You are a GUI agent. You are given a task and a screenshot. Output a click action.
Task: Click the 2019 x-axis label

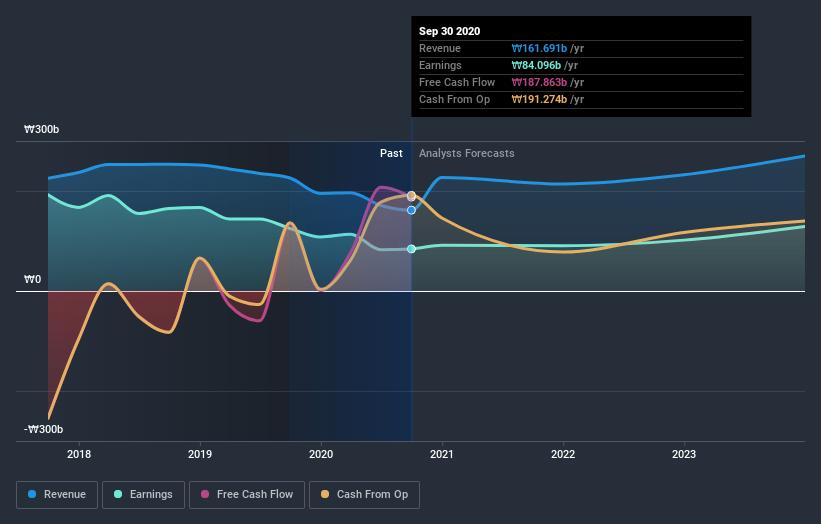click(x=200, y=454)
